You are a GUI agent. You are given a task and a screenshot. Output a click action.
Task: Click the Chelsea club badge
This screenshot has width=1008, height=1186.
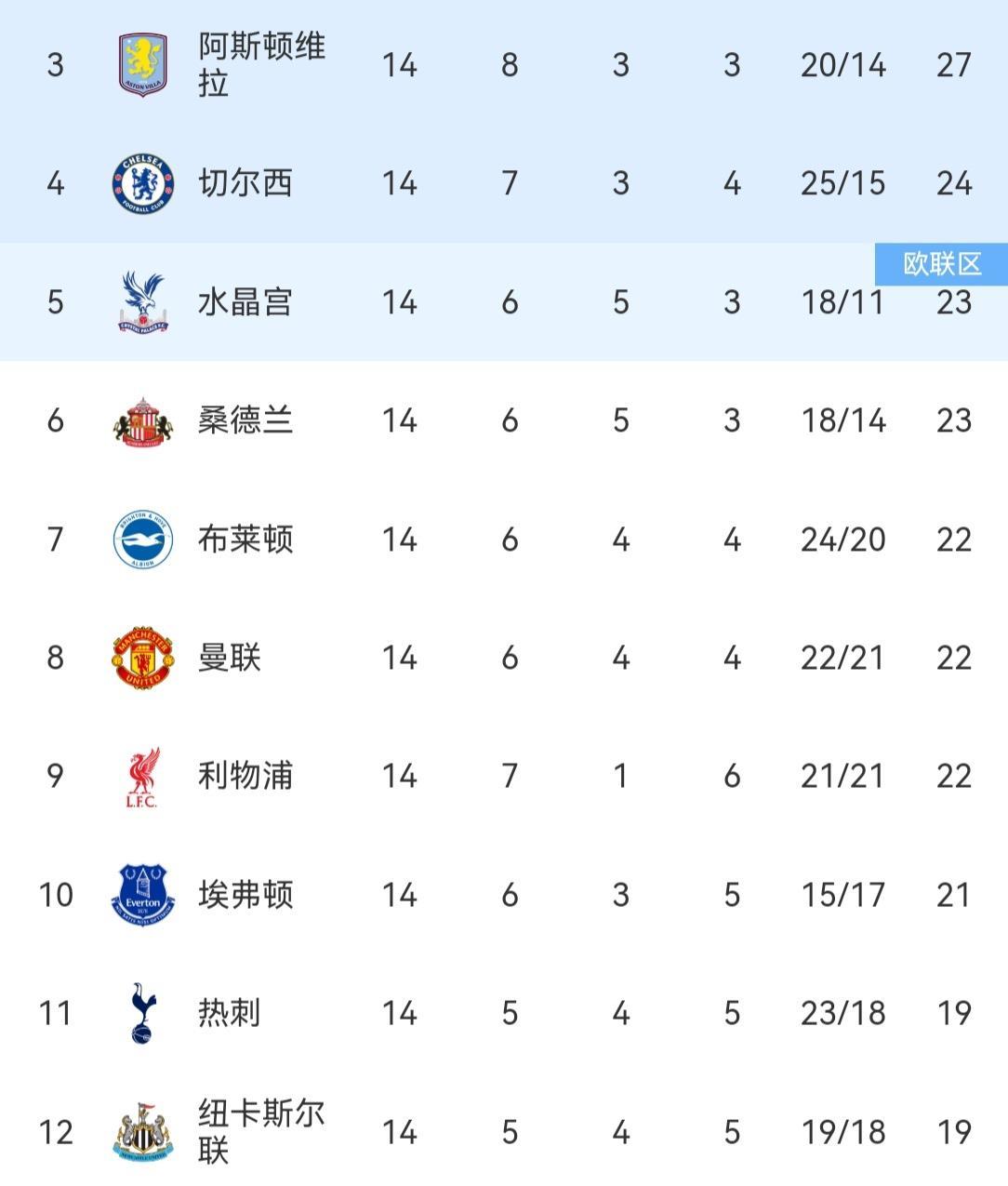pyautogui.click(x=142, y=183)
